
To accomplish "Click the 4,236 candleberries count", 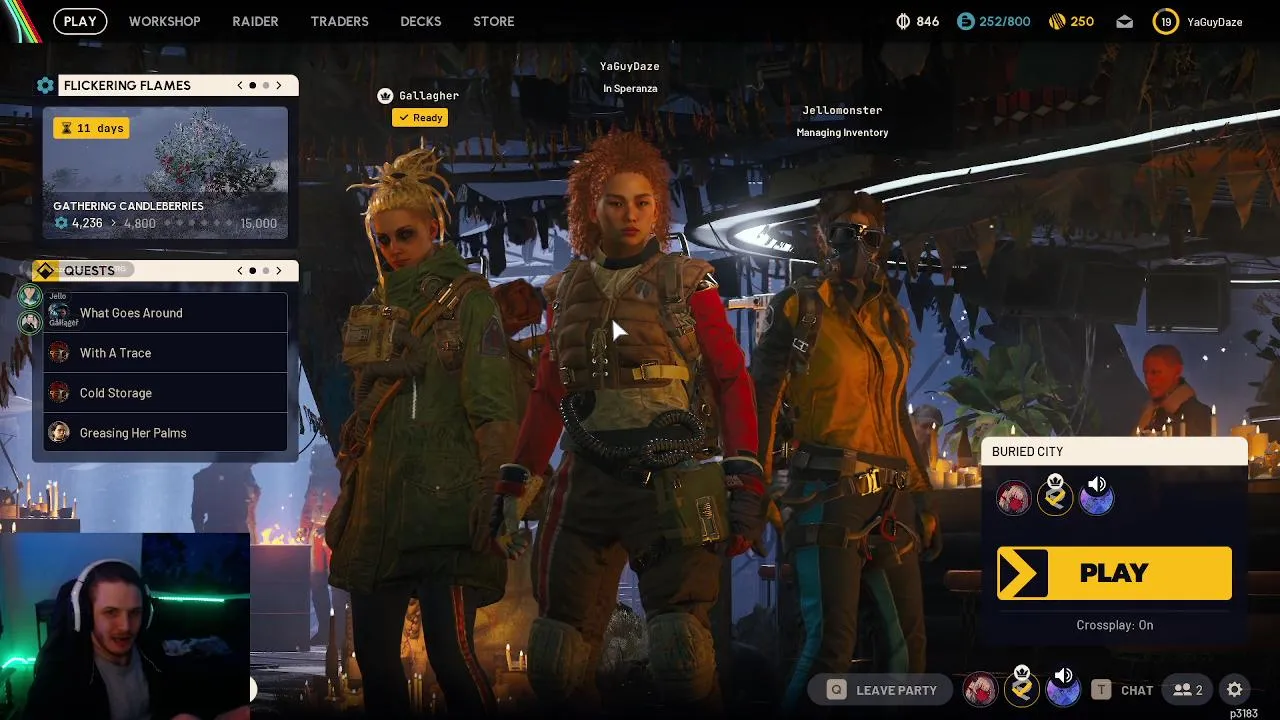I will click(x=86, y=224).
